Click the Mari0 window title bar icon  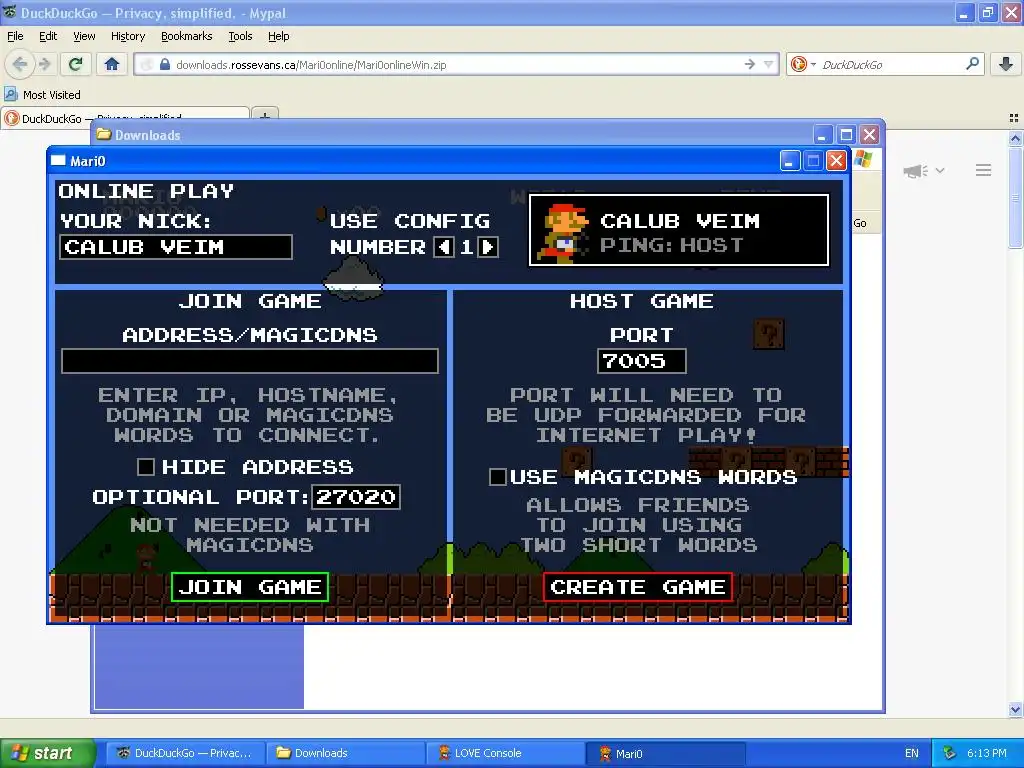point(59,161)
